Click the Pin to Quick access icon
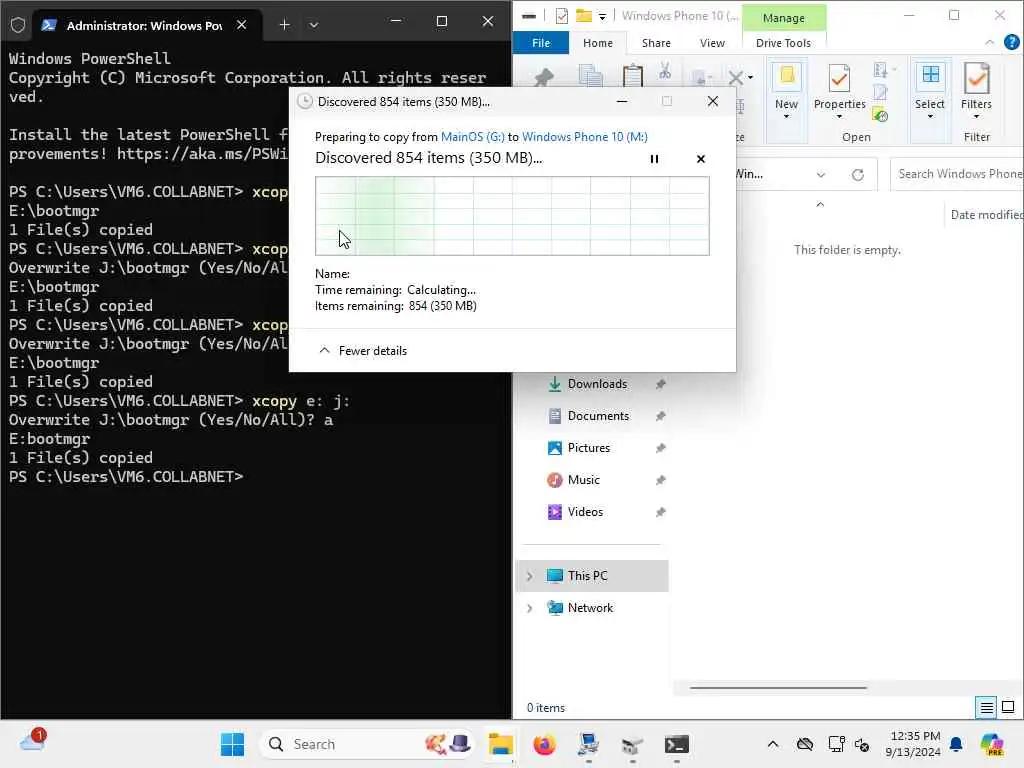 (543, 77)
